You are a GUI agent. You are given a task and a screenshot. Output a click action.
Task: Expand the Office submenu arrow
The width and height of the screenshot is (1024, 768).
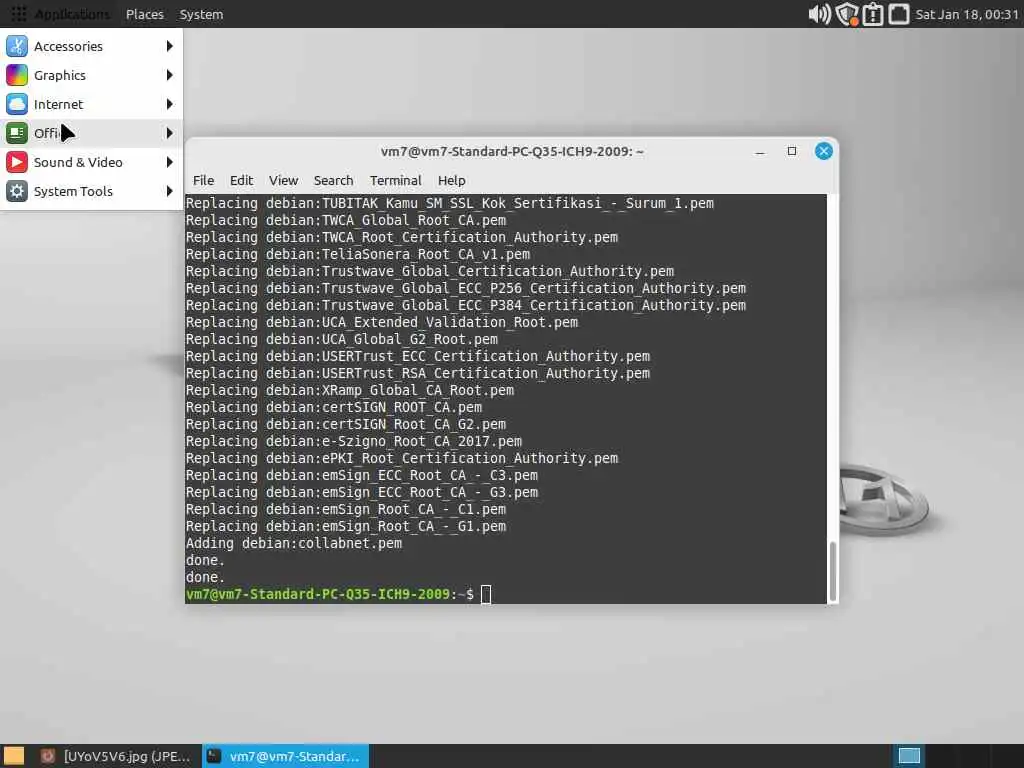(x=170, y=133)
